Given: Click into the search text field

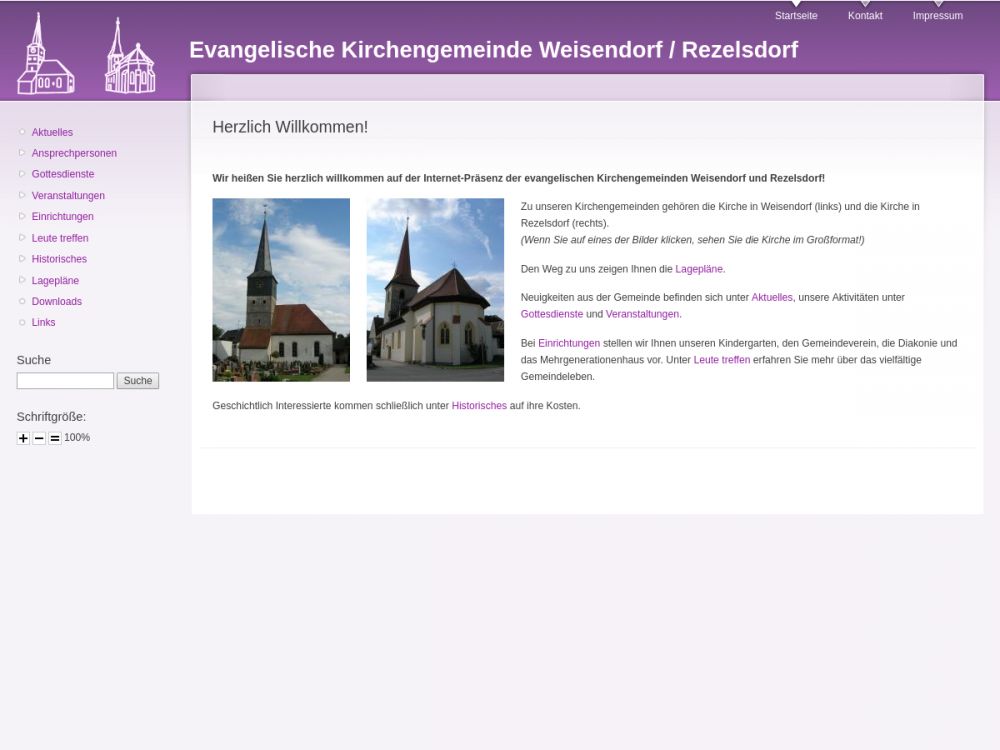Looking at the screenshot, I should [x=65, y=381].
